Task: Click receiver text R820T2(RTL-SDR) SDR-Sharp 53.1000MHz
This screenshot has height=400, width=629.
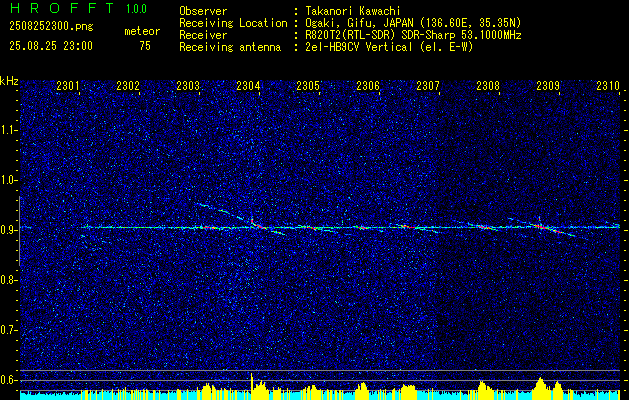Action: pos(413,35)
